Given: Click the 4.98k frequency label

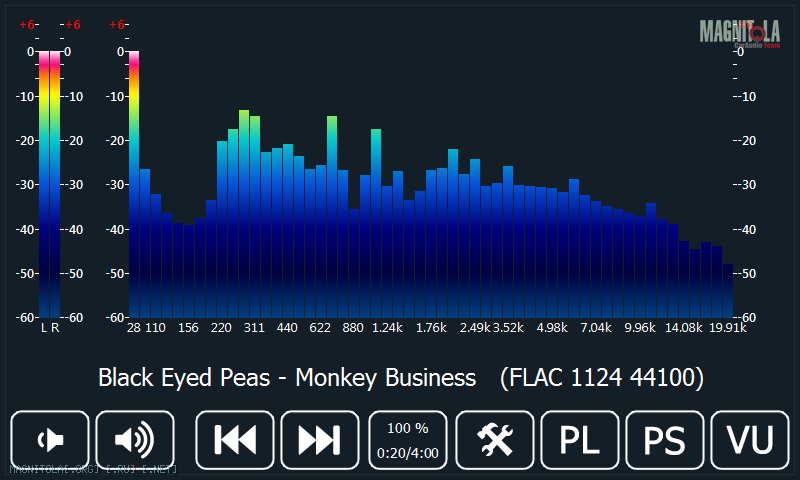Looking at the screenshot, I should tap(552, 328).
